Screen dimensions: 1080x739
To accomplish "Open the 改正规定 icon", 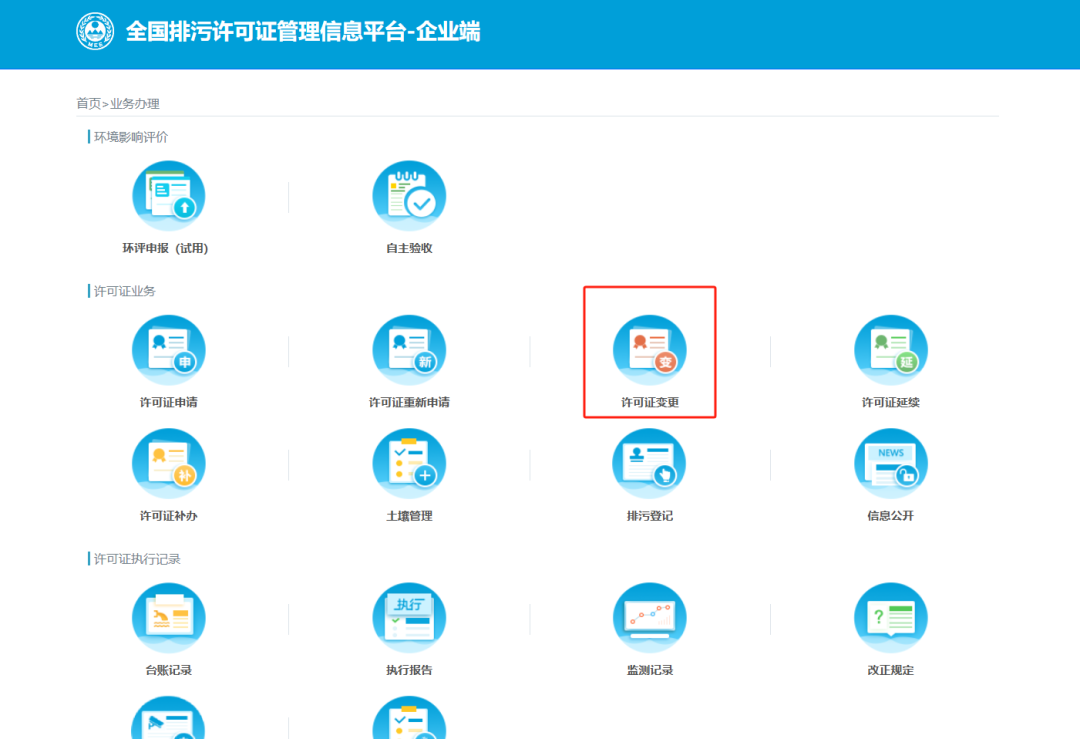I will point(890,619).
